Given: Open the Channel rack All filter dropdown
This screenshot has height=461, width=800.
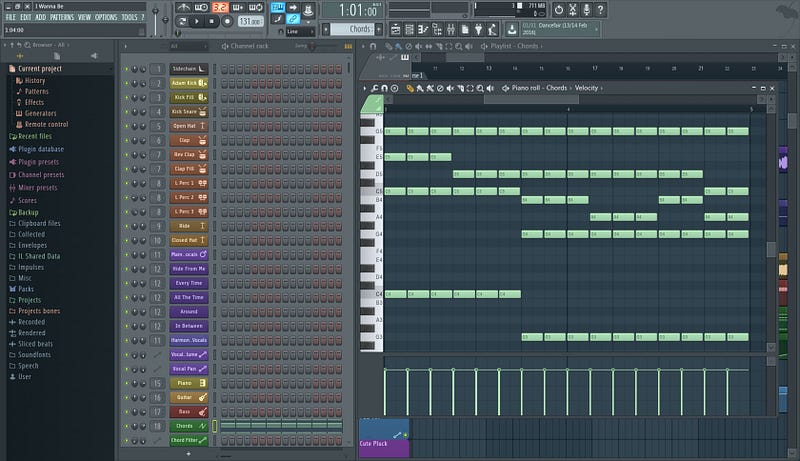Looking at the screenshot, I should 188,46.
